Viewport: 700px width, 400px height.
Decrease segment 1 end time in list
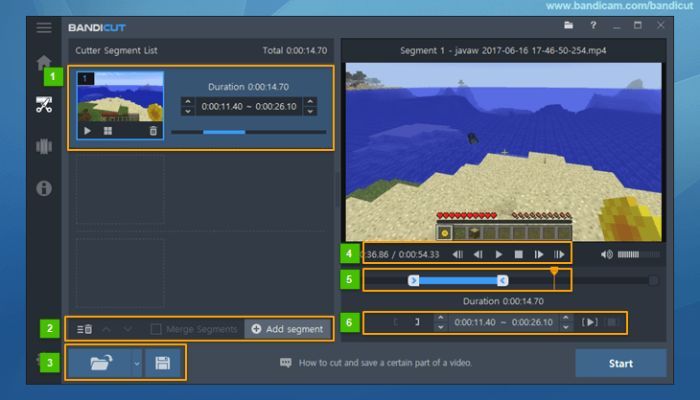click(x=310, y=111)
